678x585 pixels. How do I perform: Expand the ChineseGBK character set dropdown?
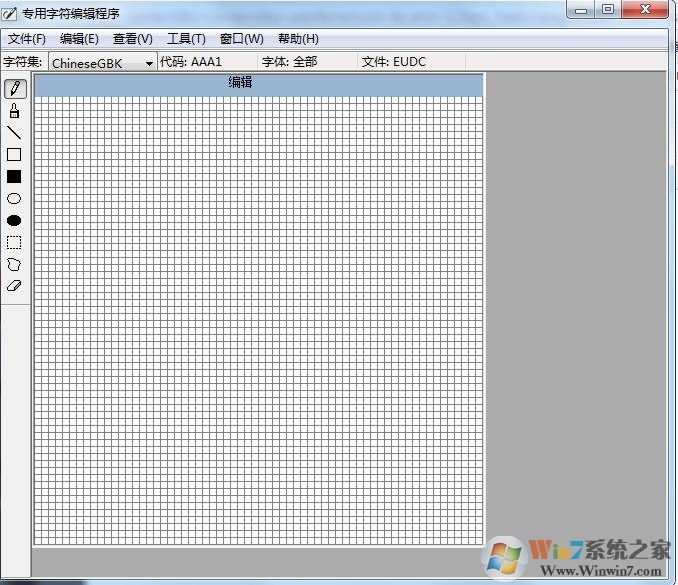coord(150,63)
